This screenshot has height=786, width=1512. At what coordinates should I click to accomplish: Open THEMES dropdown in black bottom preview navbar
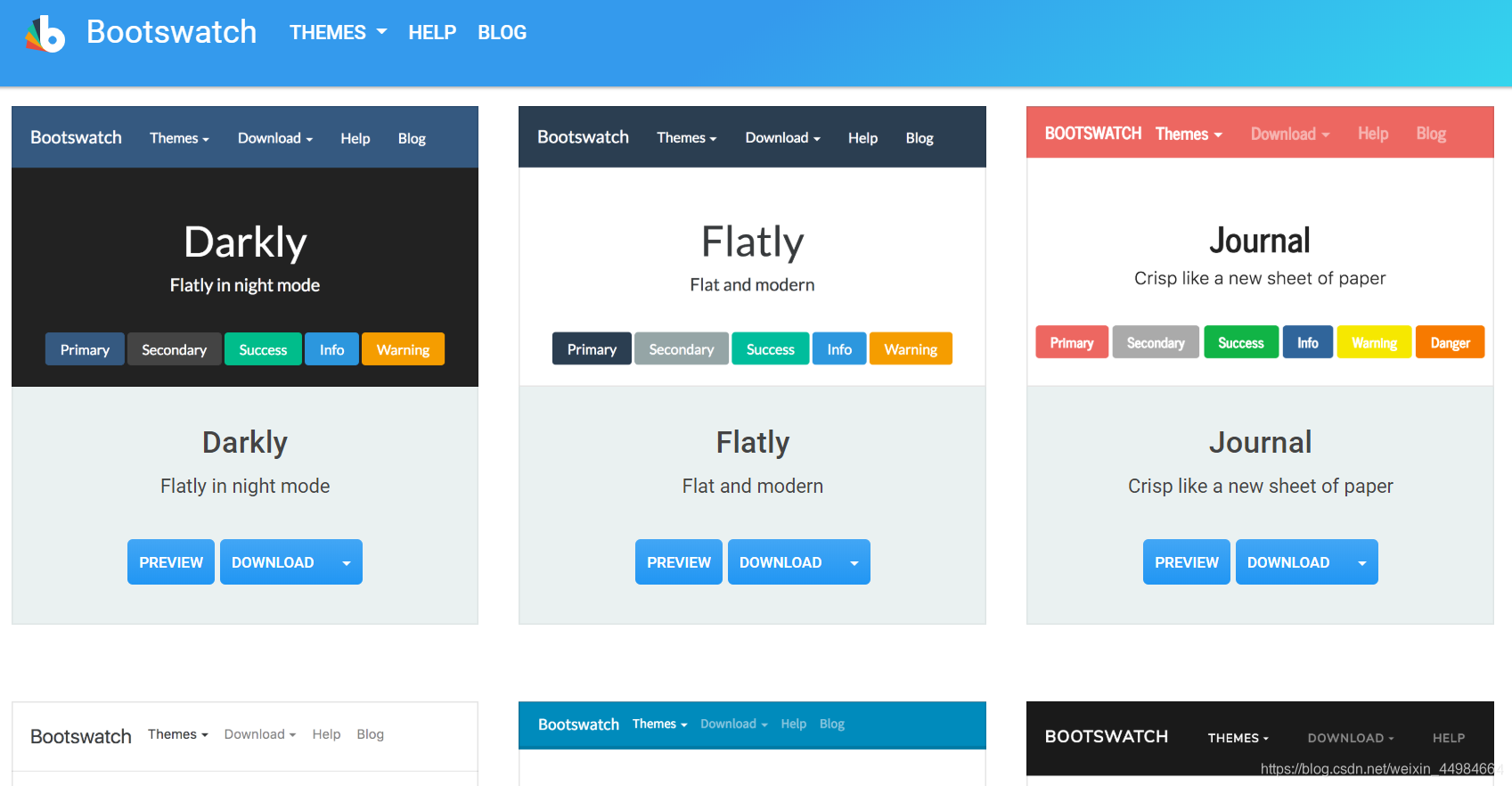click(1238, 738)
